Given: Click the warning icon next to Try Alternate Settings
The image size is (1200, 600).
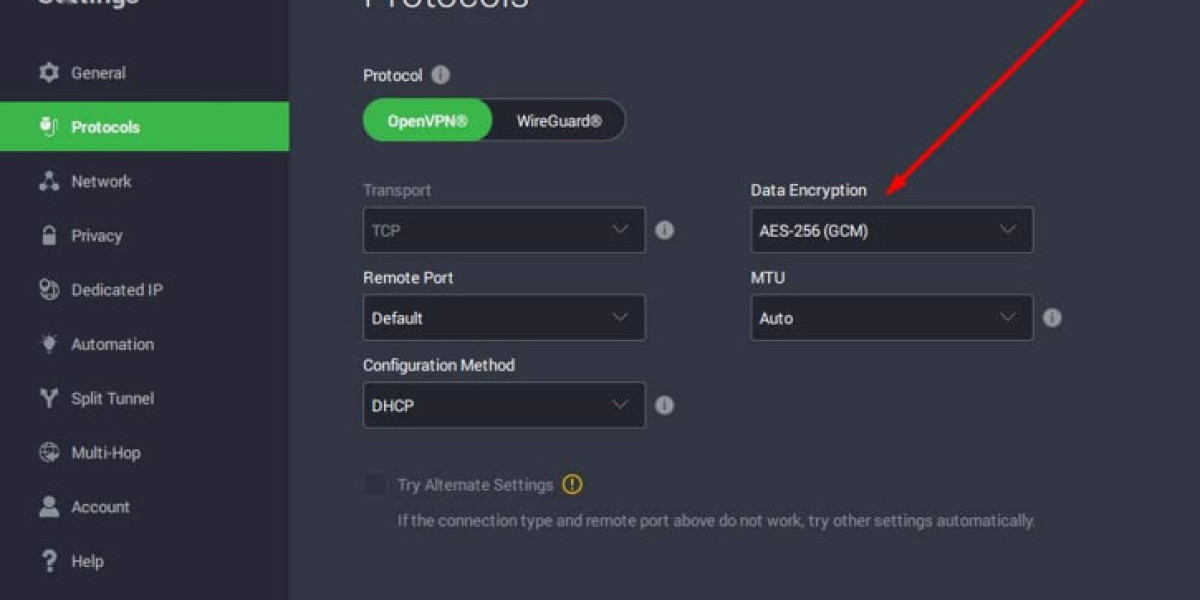Looking at the screenshot, I should coord(573,484).
